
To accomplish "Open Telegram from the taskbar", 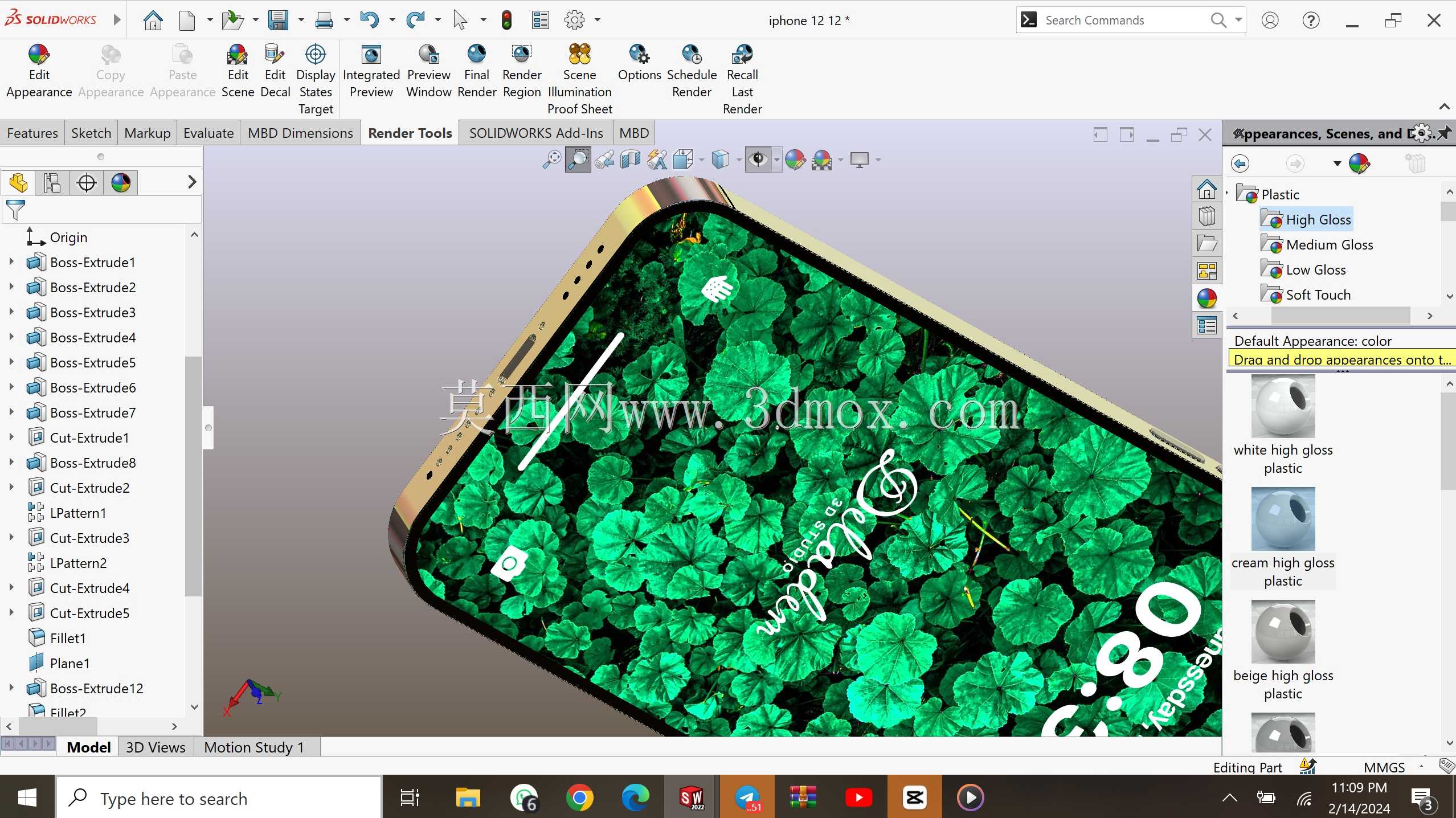I will coord(747,797).
